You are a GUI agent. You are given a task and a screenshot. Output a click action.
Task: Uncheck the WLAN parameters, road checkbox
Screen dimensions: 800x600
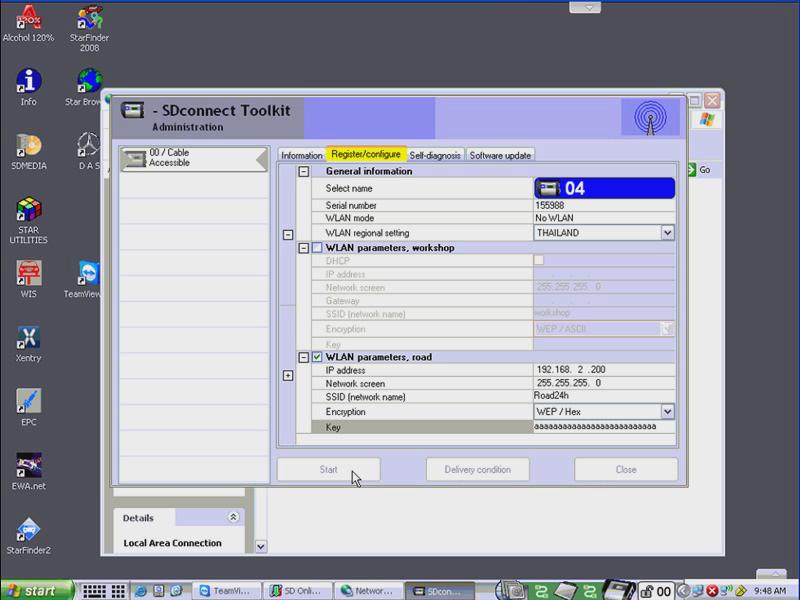pos(317,357)
